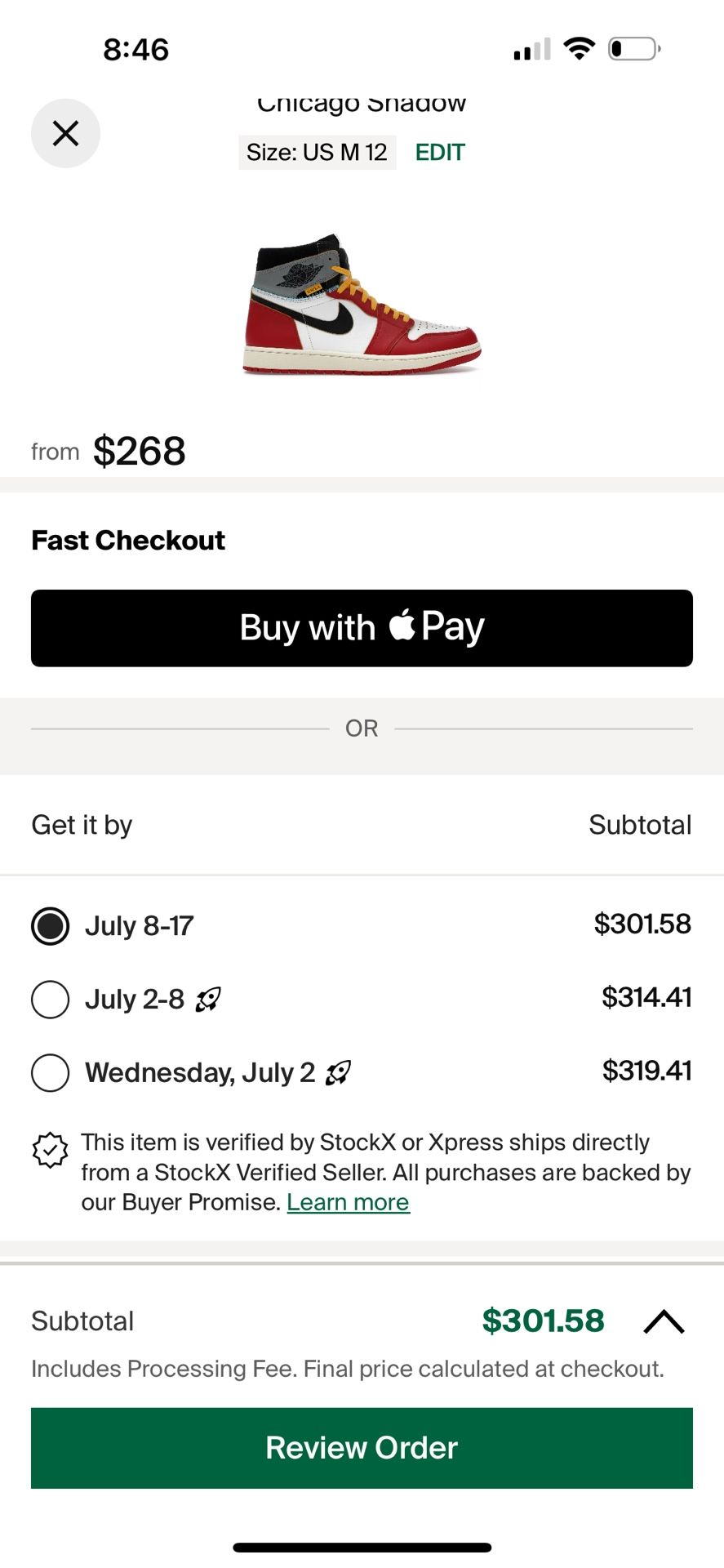
Task: Tap the Apple logo on pay button
Action: (x=402, y=625)
